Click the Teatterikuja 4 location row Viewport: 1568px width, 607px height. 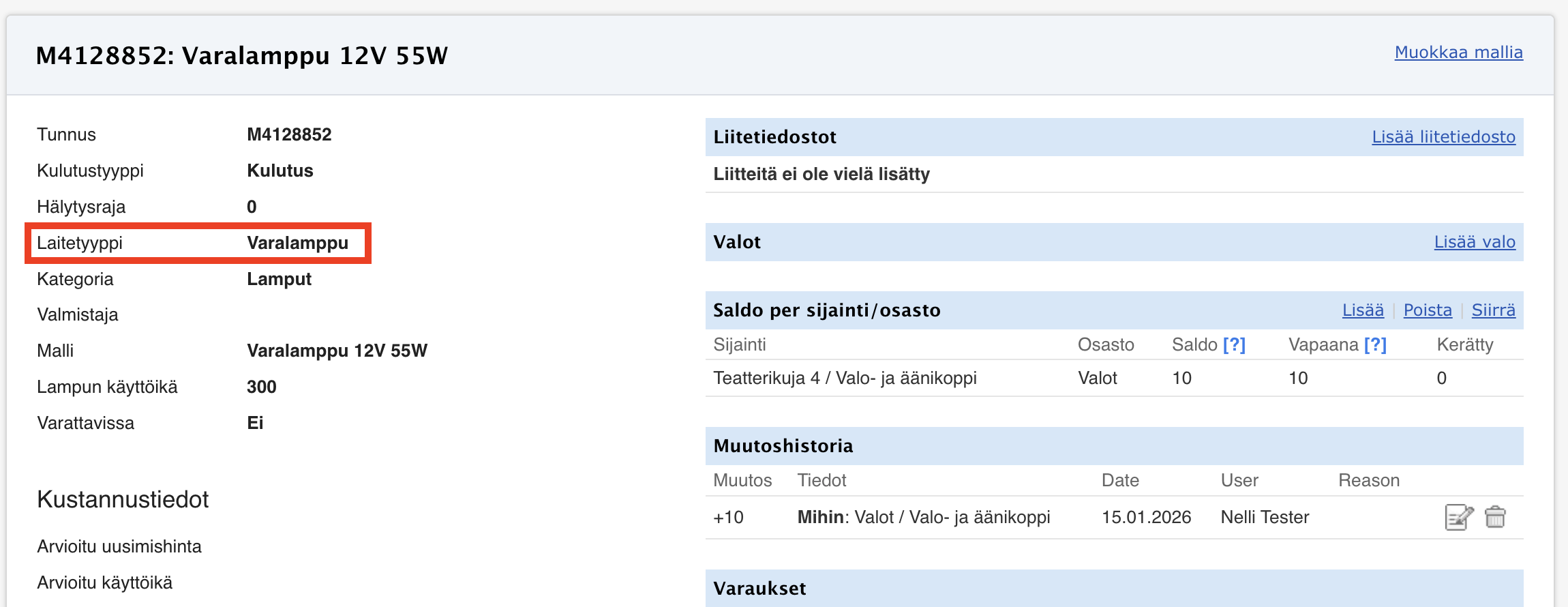[1114, 378]
